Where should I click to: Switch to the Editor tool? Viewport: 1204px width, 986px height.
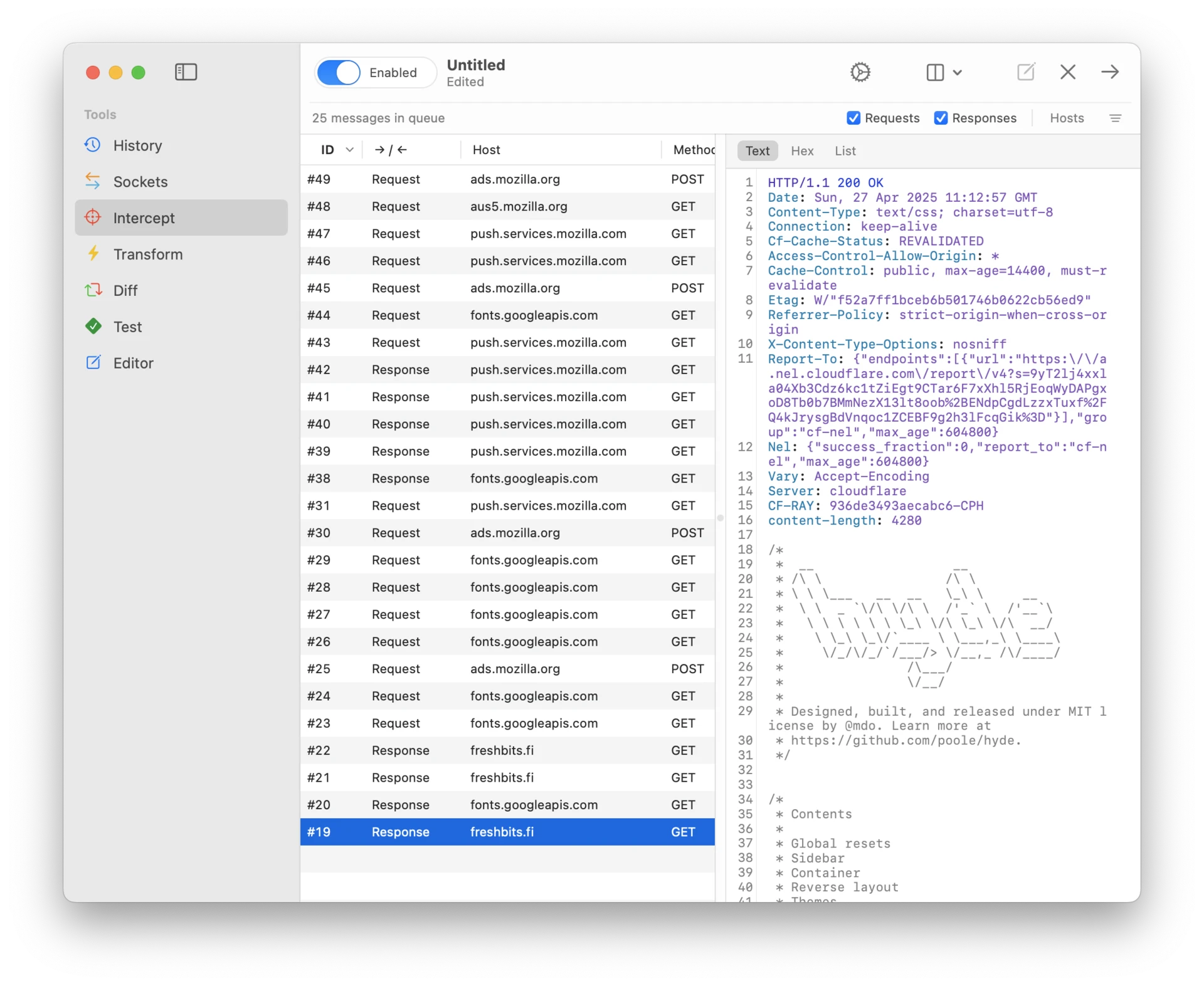click(134, 363)
